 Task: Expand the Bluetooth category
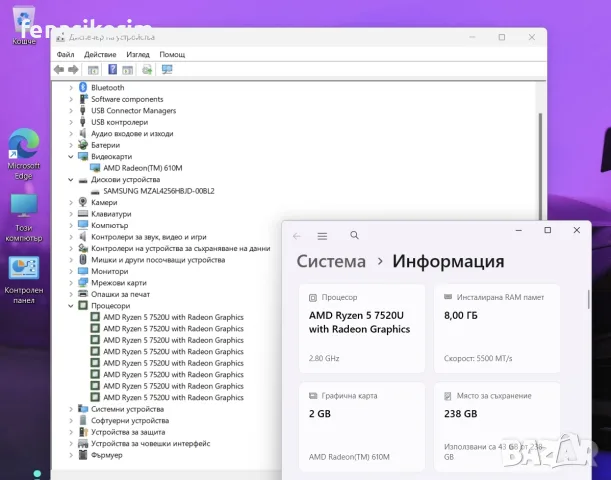[x=71, y=88]
